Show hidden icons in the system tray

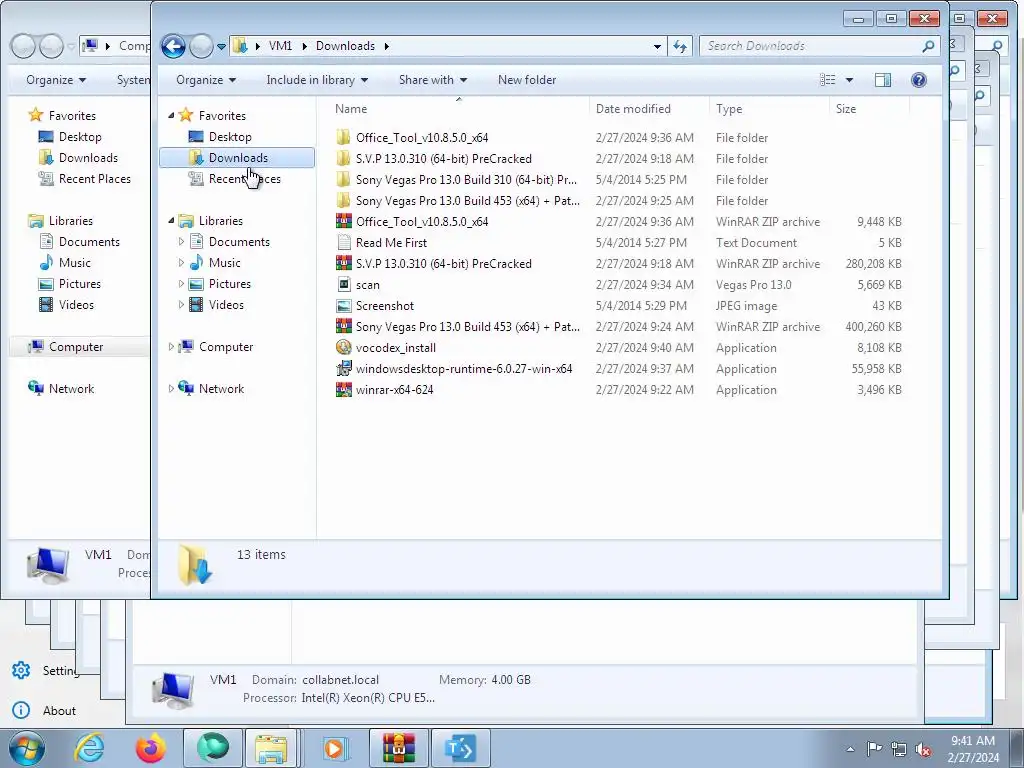850,749
